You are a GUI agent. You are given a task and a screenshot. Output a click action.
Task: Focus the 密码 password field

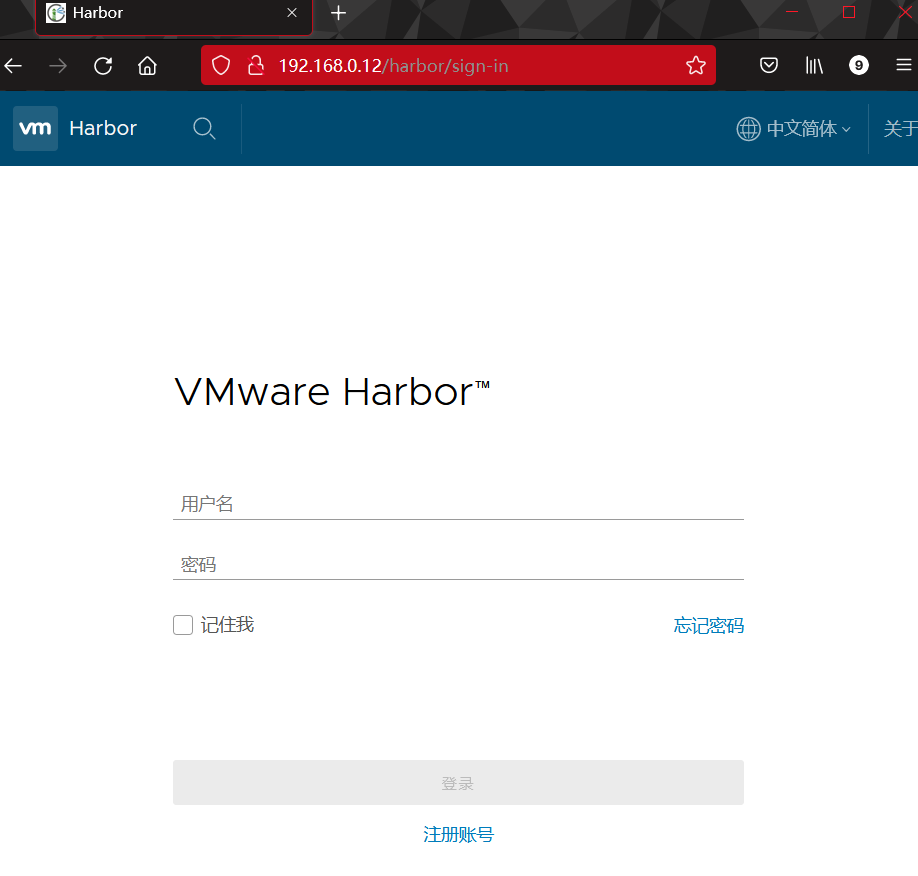(x=458, y=564)
